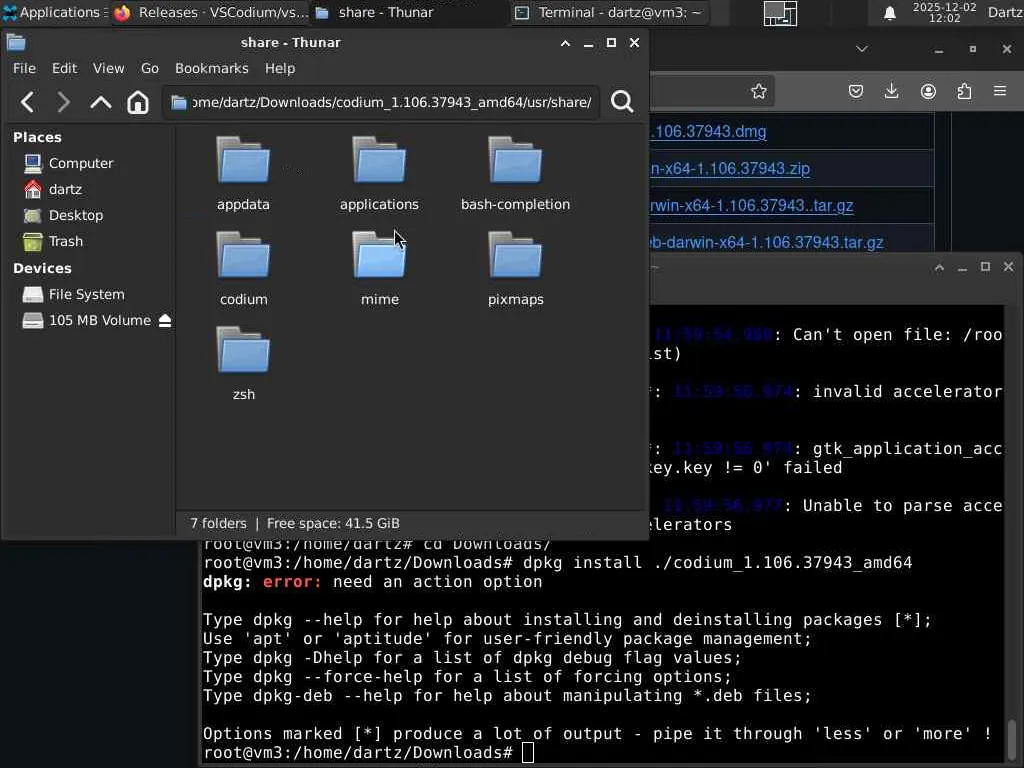Click the panel clock date

coord(944,12)
